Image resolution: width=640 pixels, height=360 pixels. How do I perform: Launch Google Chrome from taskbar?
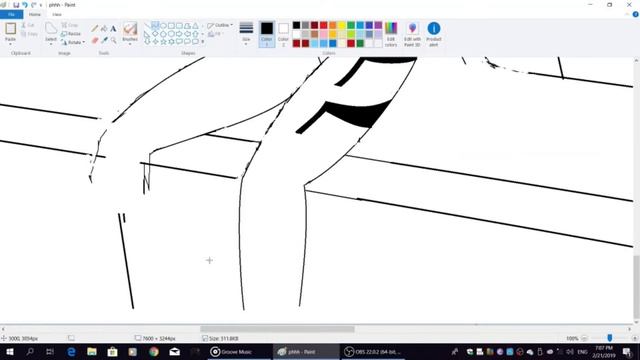pyautogui.click(x=154, y=352)
